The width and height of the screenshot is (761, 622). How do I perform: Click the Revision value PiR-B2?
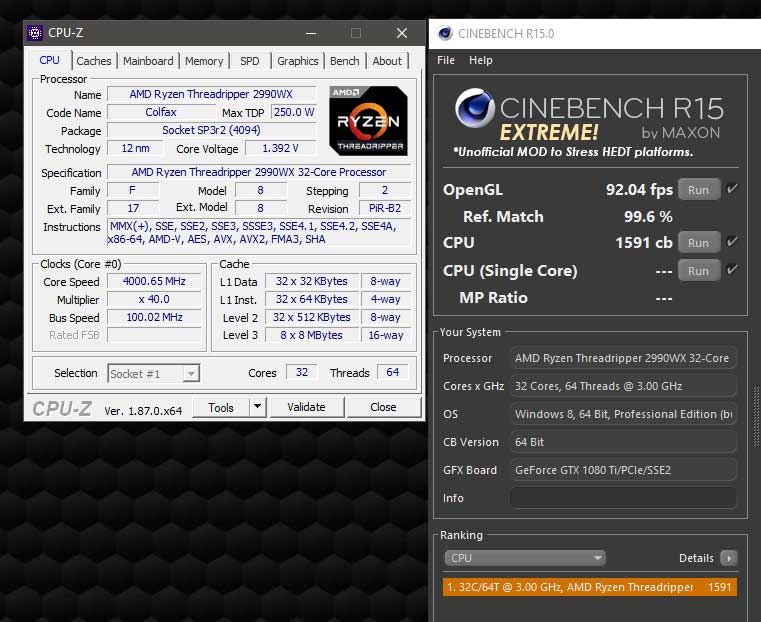[385, 208]
